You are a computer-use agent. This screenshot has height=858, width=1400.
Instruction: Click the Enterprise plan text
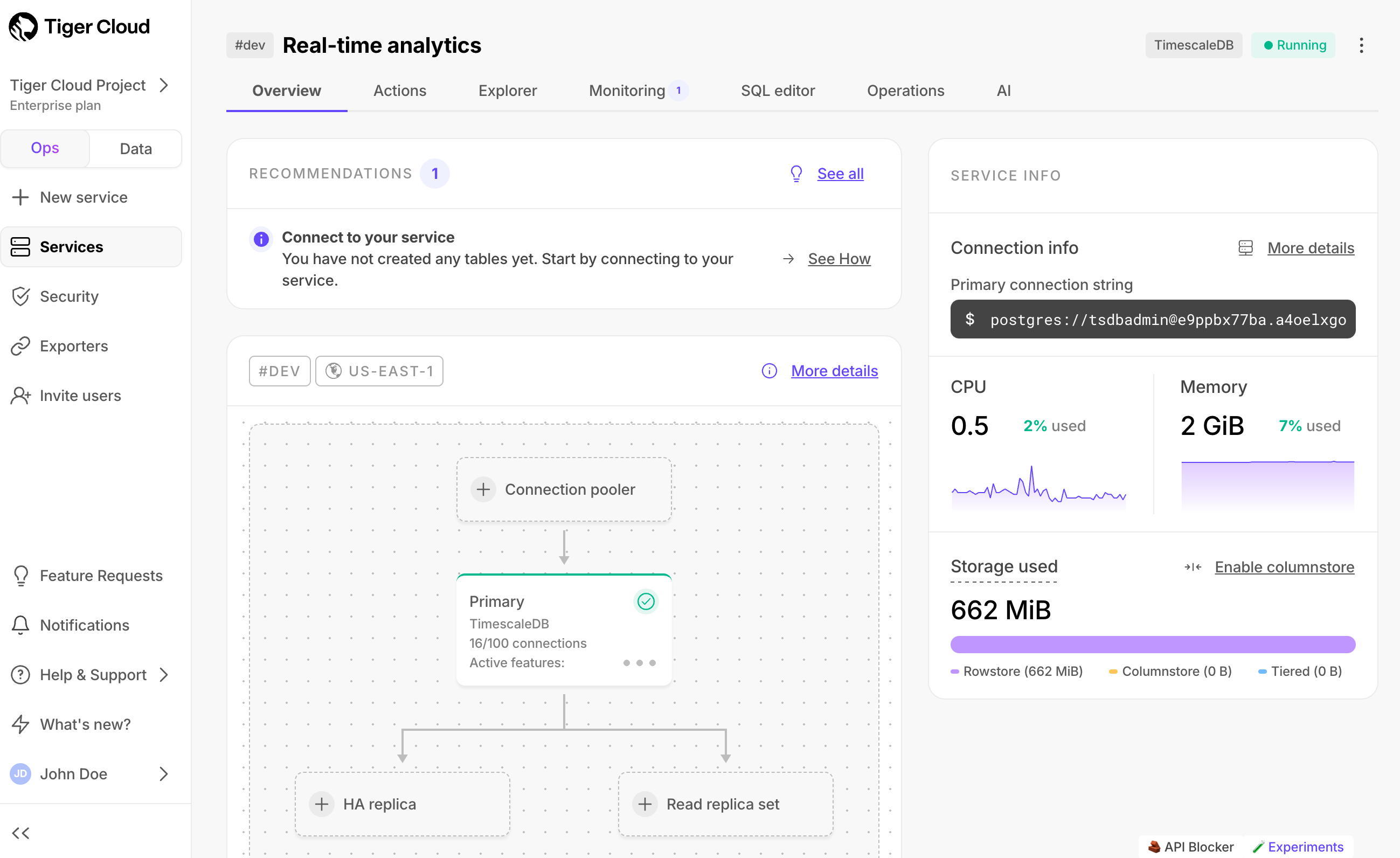(x=55, y=106)
